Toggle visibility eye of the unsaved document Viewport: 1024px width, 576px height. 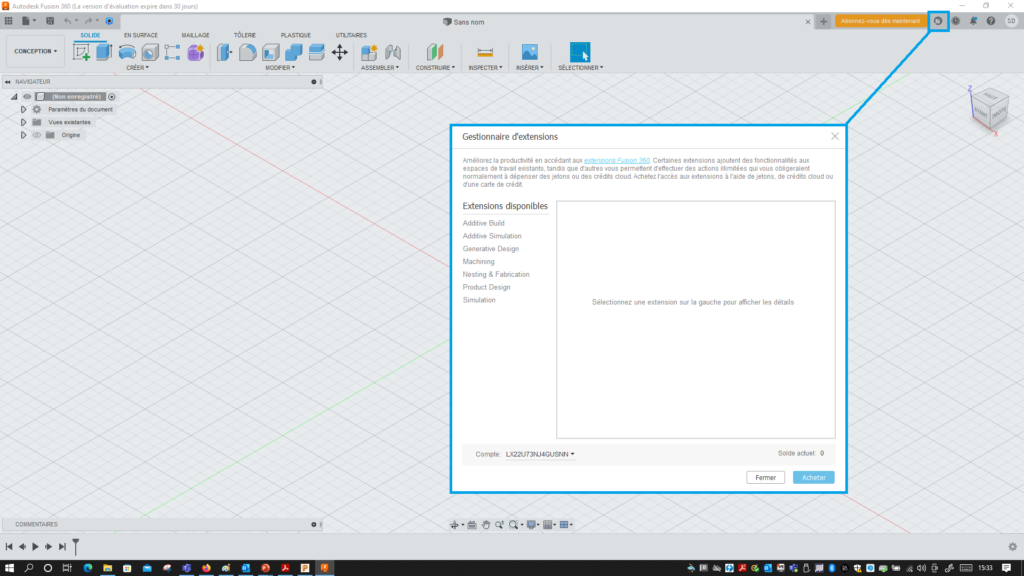[x=28, y=97]
